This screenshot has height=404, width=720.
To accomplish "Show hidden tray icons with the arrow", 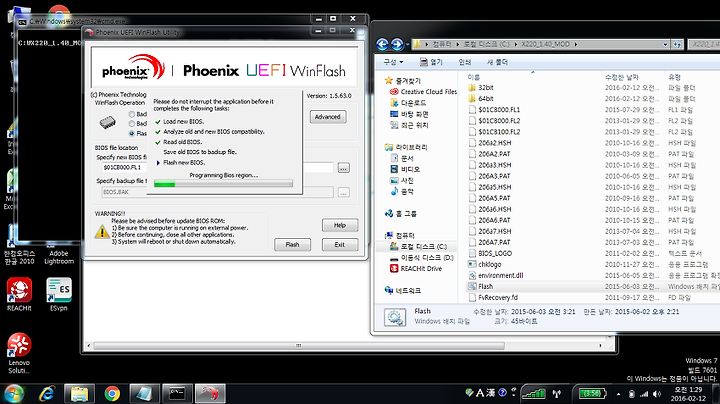I will [619, 394].
